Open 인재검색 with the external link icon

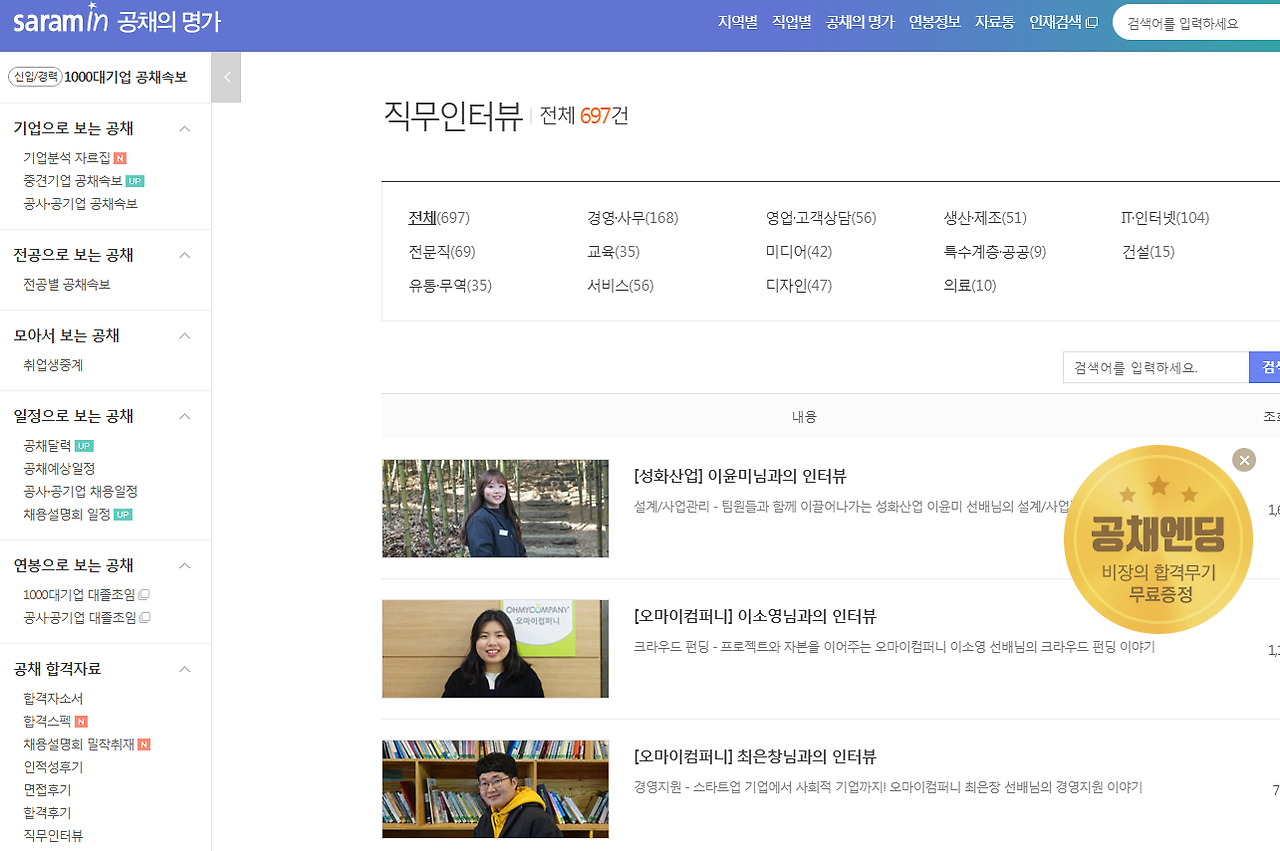point(1062,22)
